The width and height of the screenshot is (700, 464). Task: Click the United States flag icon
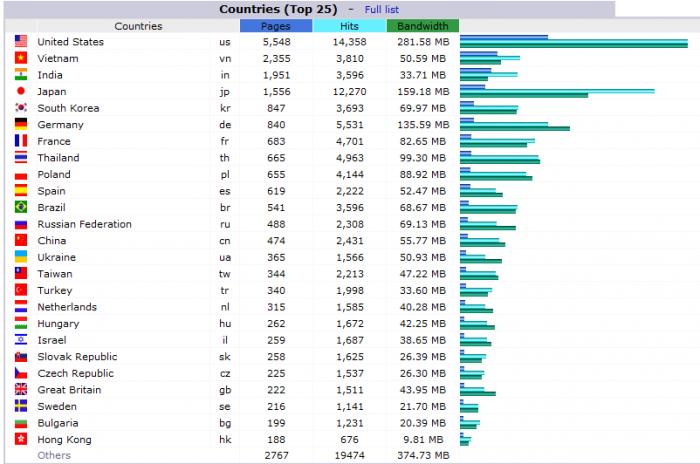(x=21, y=41)
